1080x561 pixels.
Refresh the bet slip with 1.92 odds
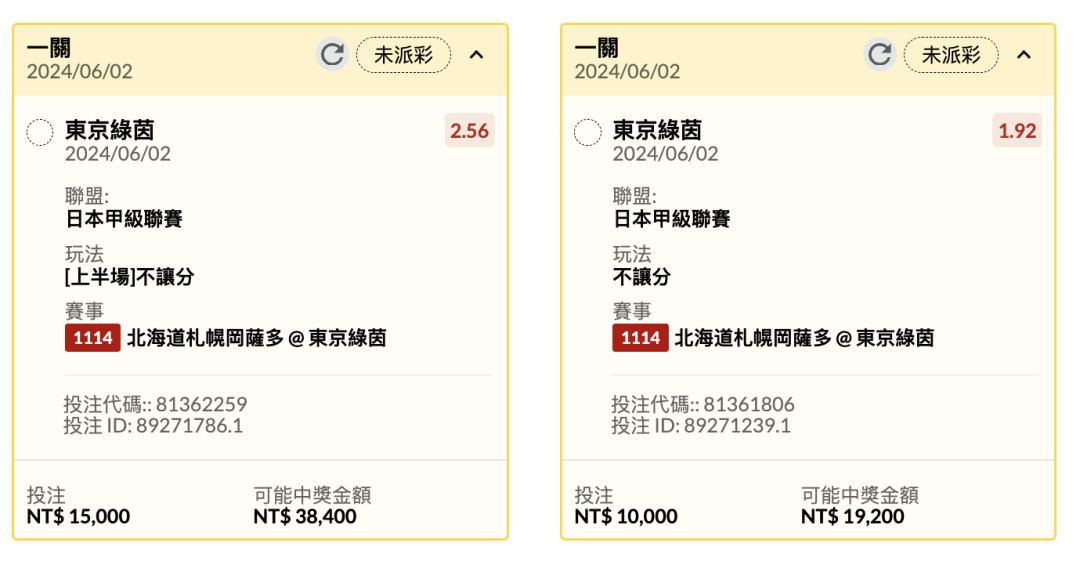click(880, 54)
